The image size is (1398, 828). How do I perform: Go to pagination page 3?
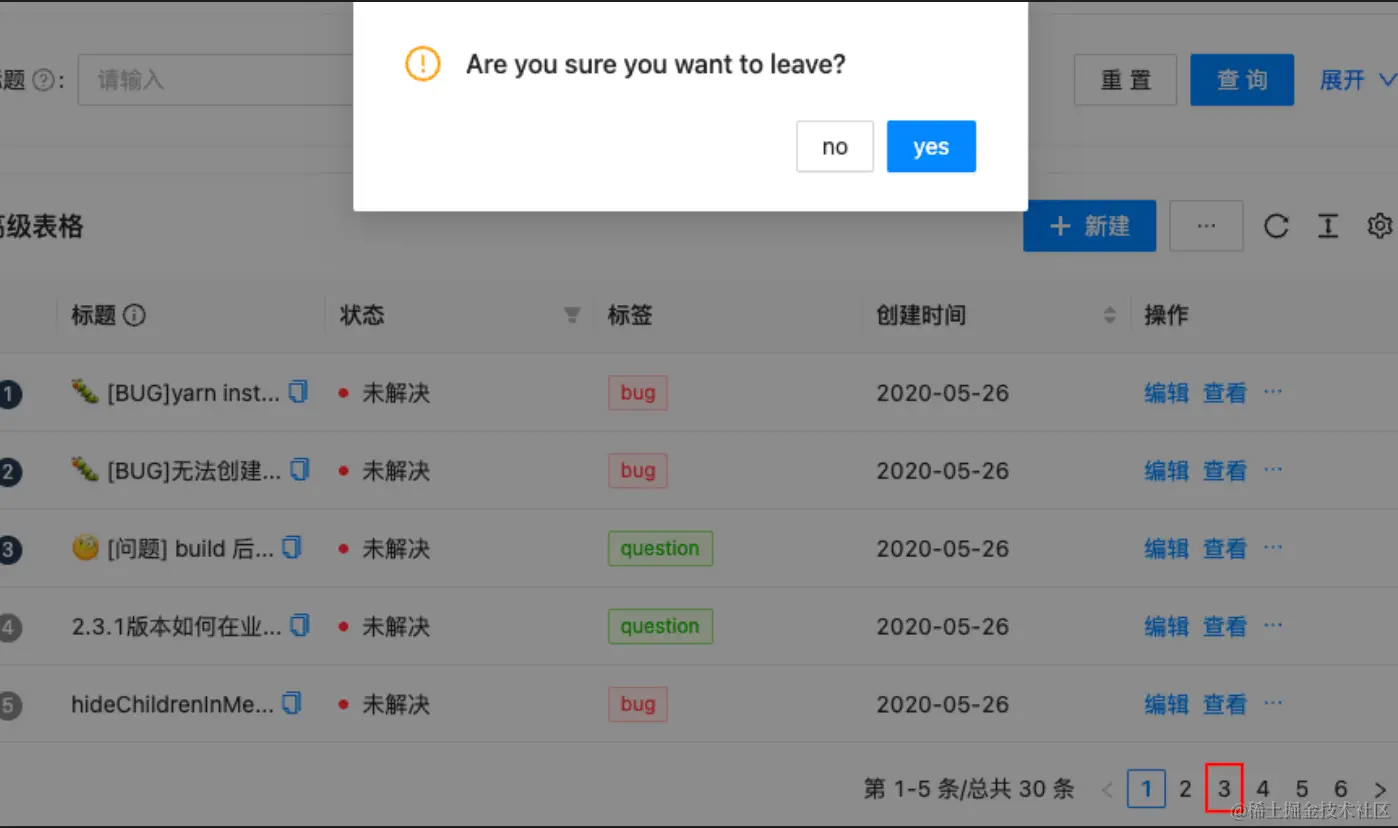1224,789
